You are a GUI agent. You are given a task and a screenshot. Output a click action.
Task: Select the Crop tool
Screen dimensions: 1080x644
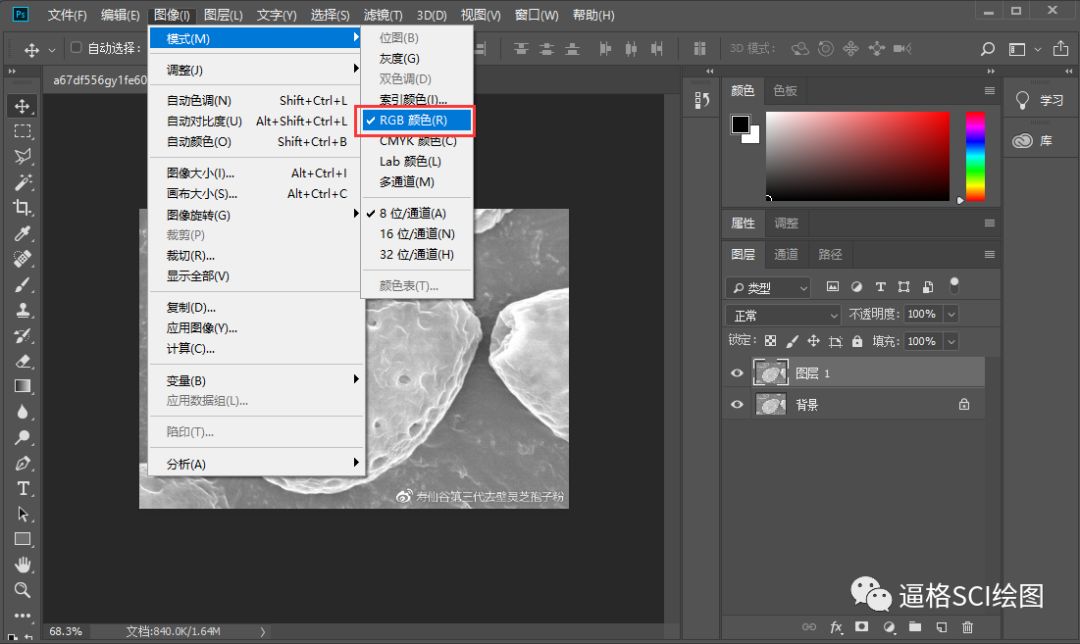(22, 208)
